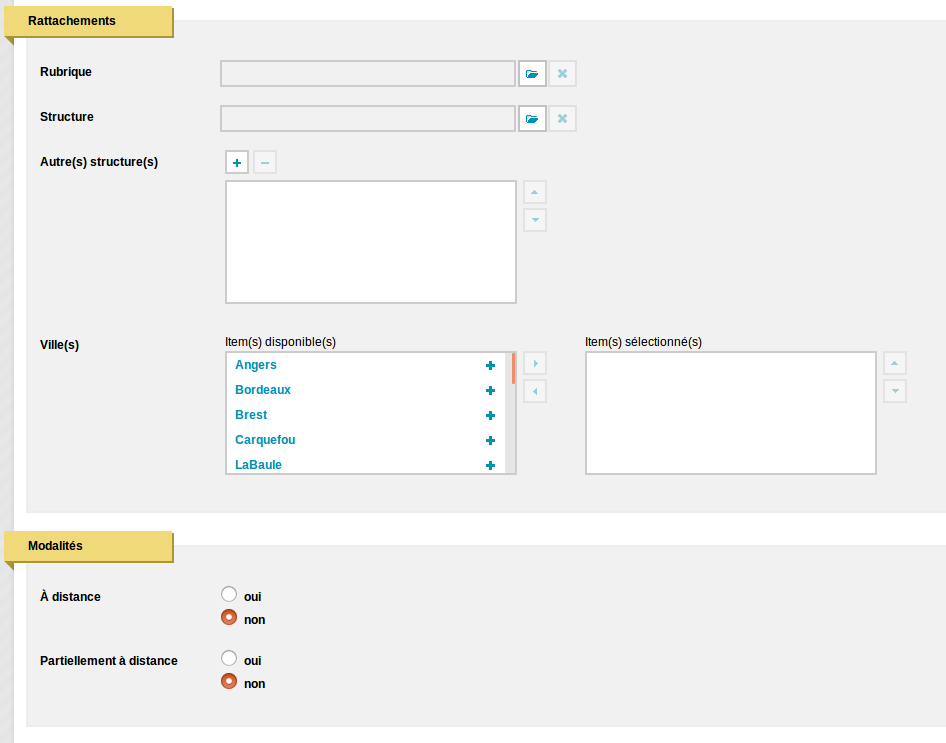
Task: Open the folder browser for Rubrique
Action: (x=532, y=74)
